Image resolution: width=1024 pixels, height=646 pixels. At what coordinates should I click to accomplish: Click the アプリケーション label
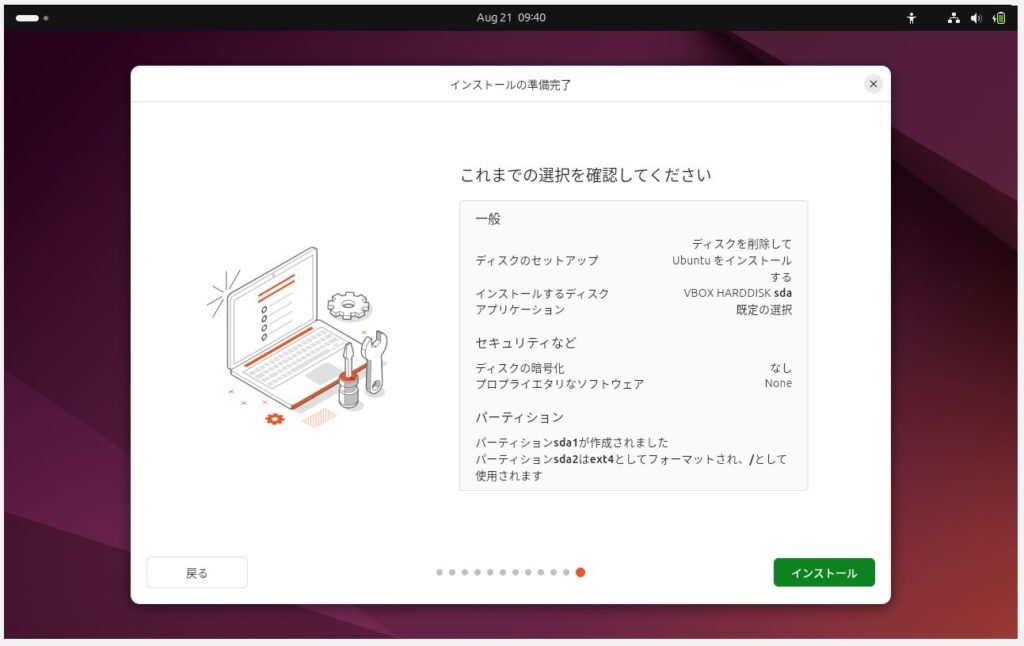(520, 310)
